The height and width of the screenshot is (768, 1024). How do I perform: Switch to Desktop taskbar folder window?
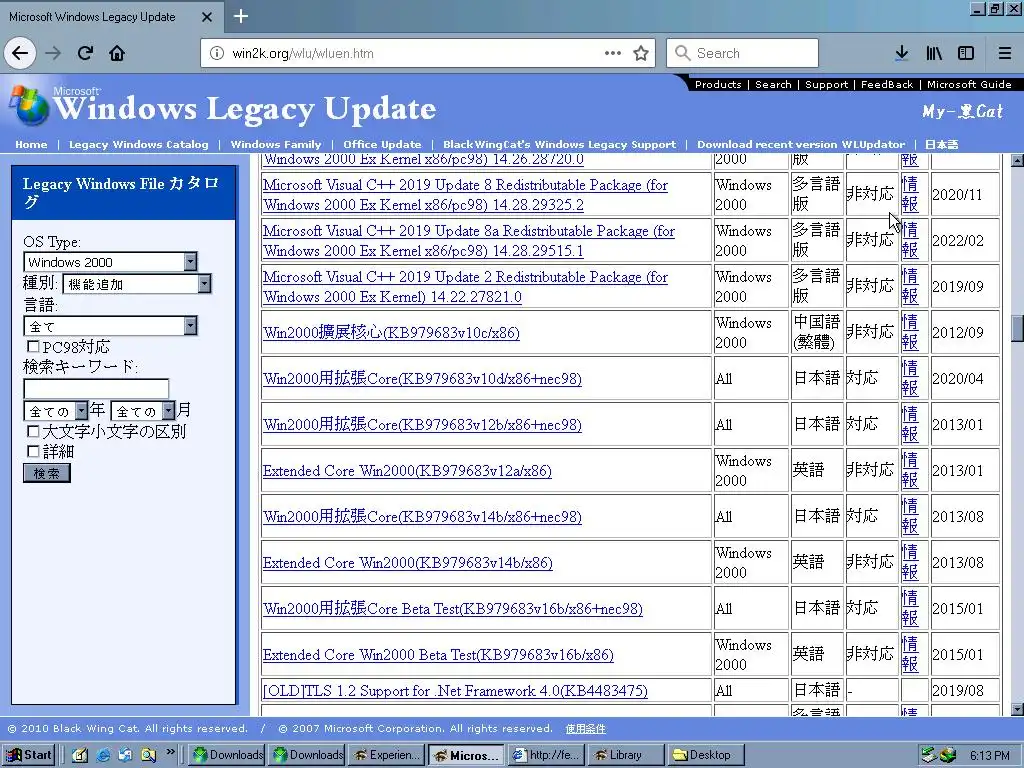(706, 755)
